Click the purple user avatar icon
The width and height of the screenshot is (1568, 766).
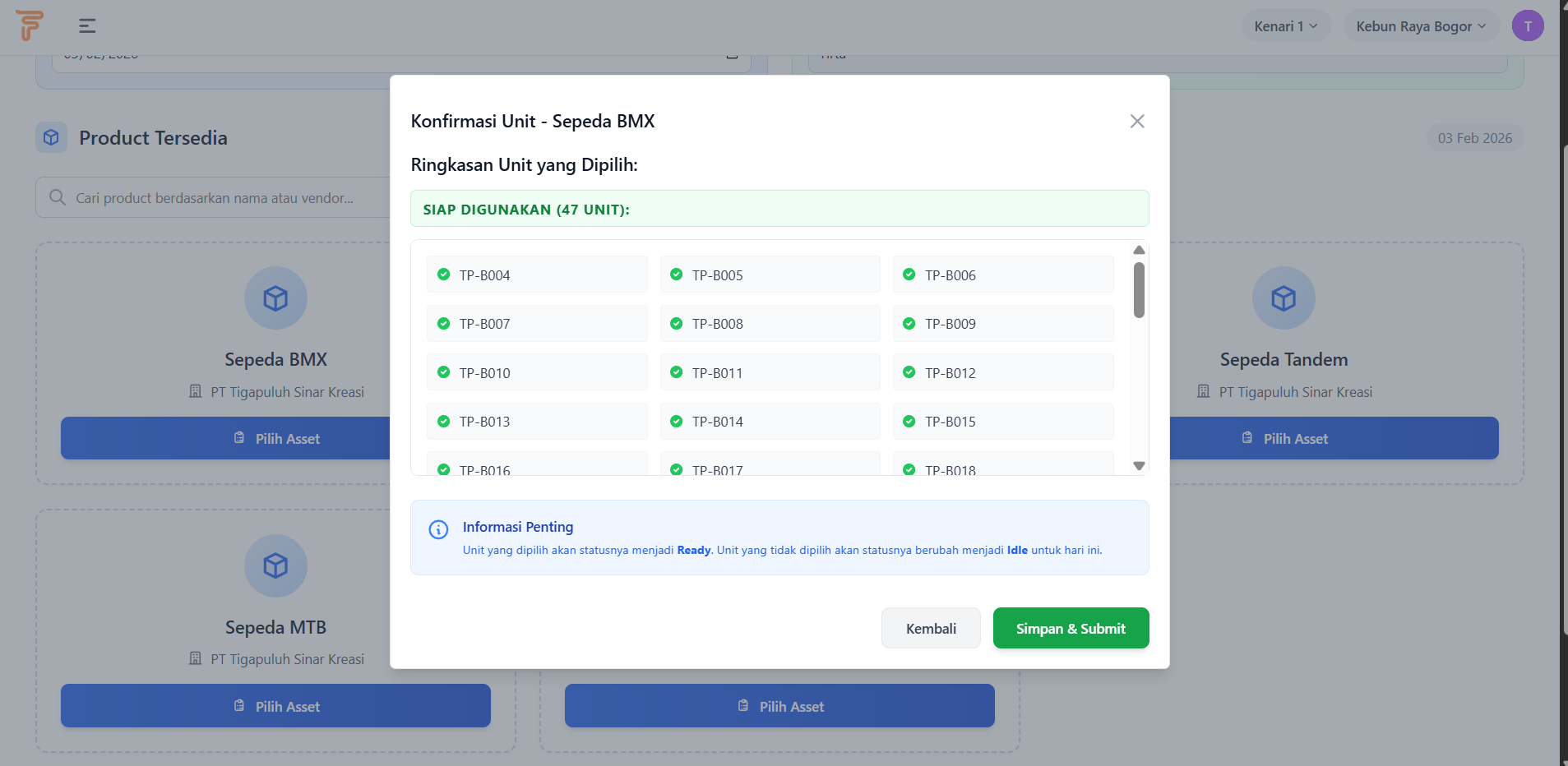tap(1527, 26)
